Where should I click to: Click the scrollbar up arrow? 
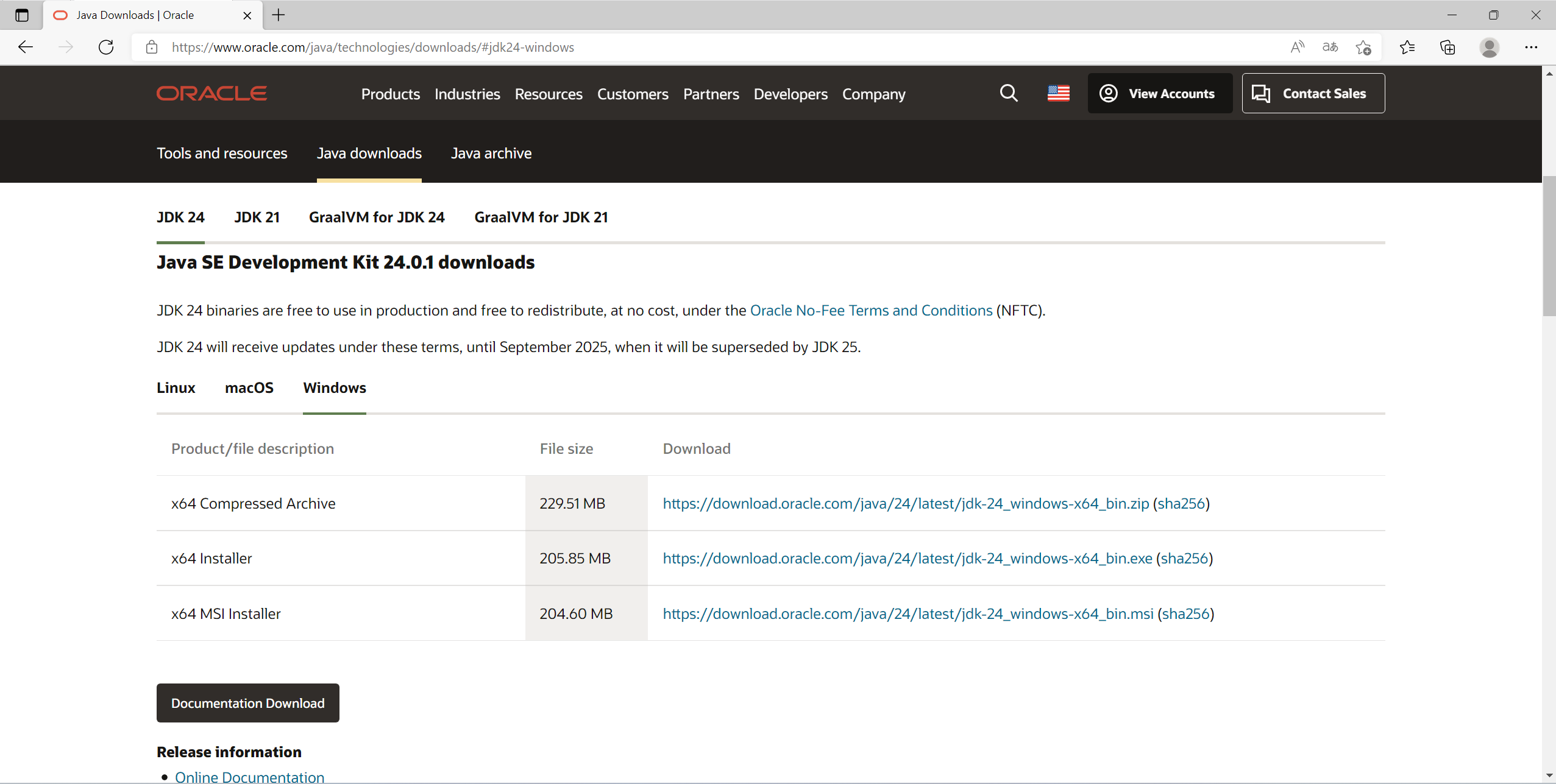point(1549,74)
